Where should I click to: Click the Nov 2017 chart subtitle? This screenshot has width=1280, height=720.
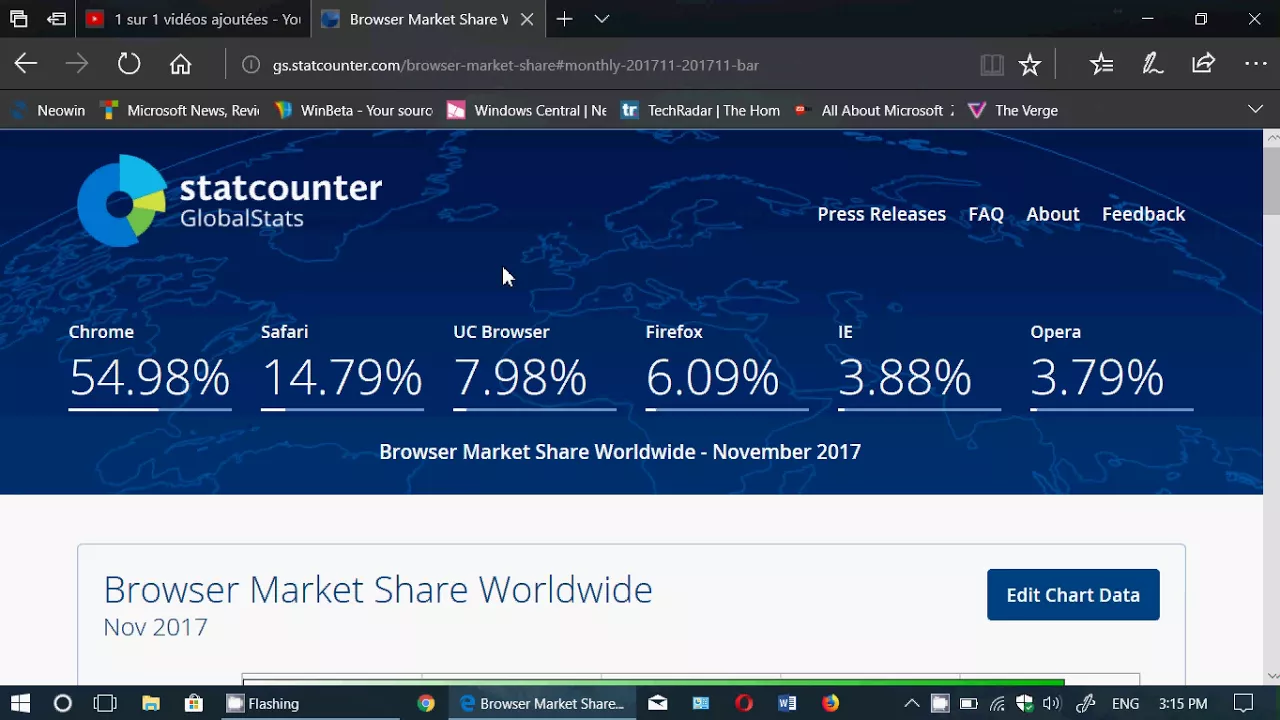155,627
